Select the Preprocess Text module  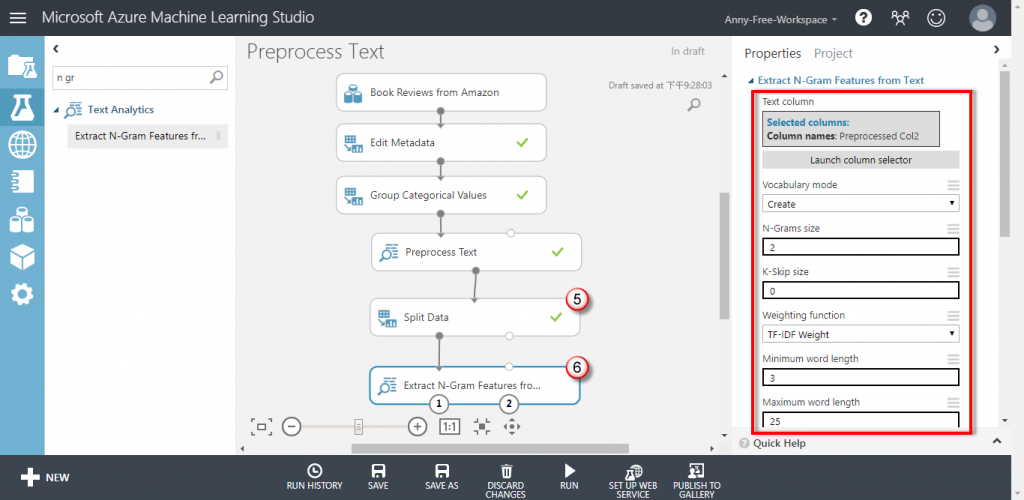[476, 252]
